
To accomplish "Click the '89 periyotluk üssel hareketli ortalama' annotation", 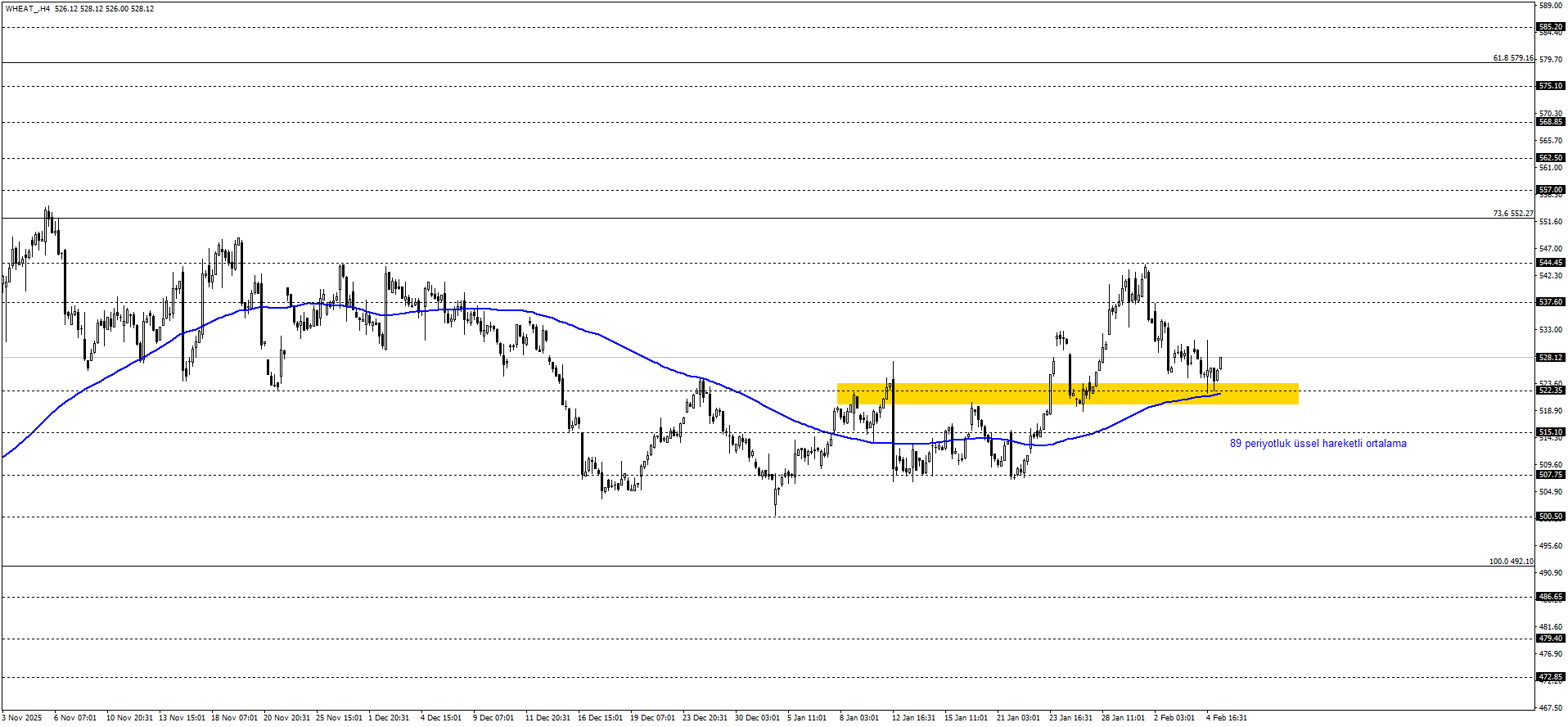I will [1318, 444].
